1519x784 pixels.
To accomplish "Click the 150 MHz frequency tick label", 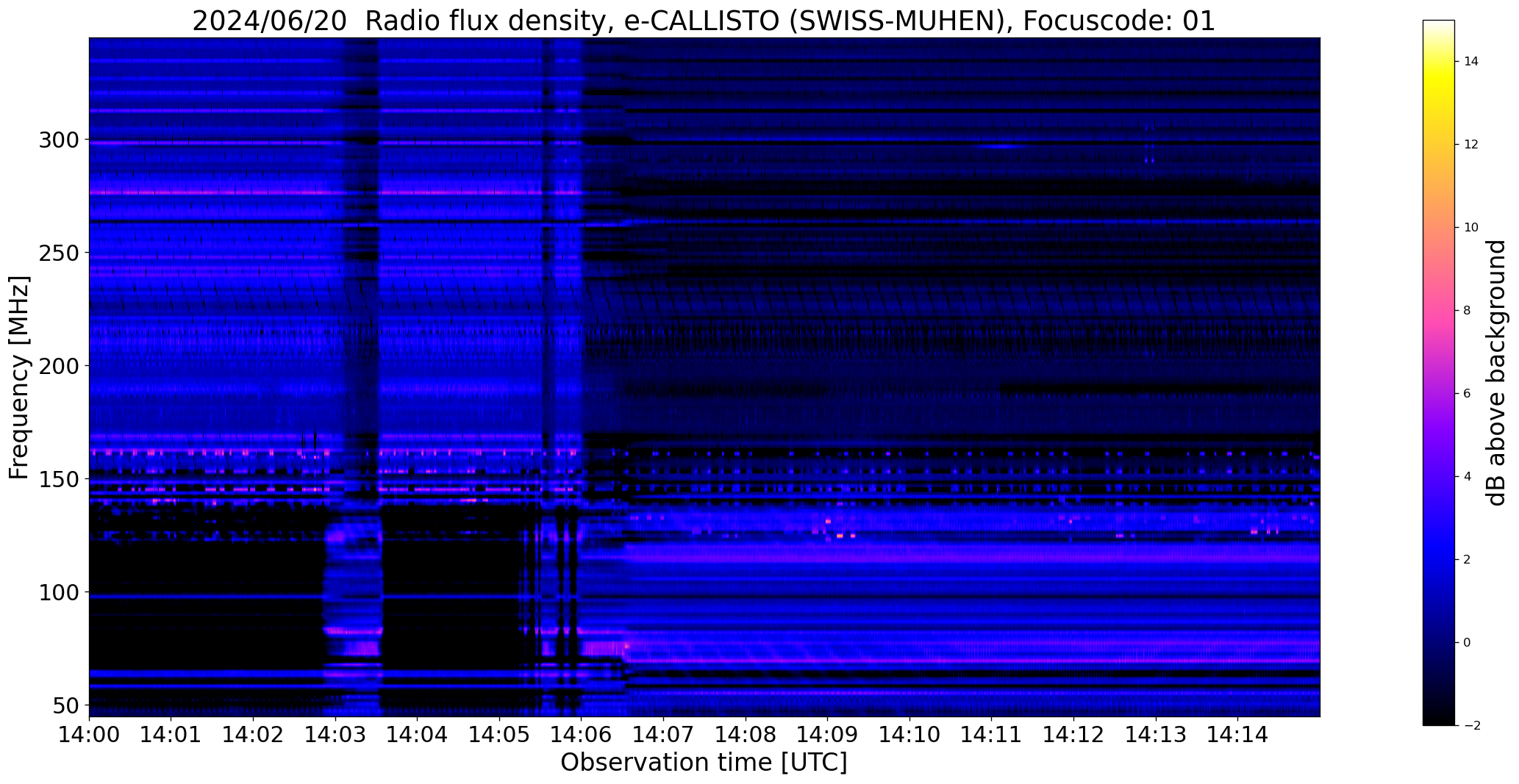I will 58,479.
